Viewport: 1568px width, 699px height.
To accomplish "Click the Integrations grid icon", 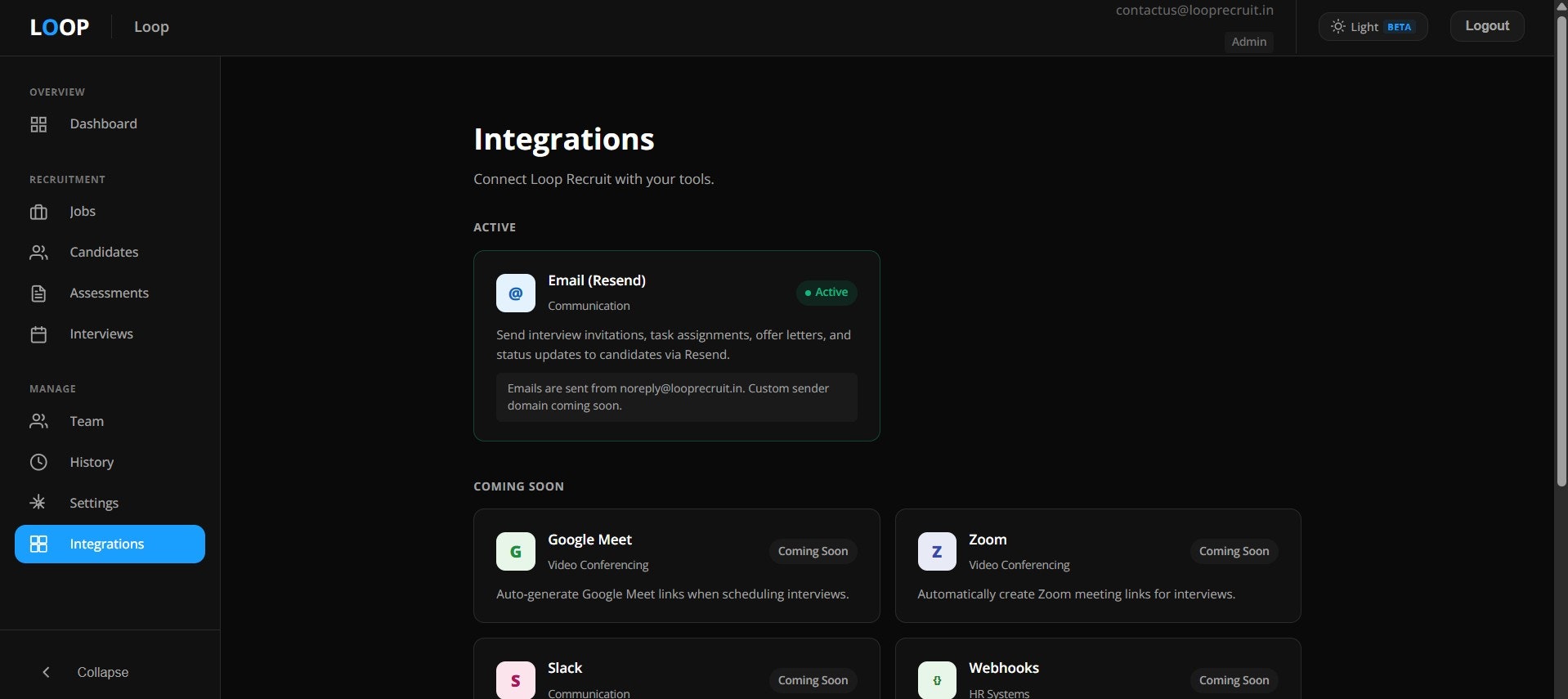I will 38,544.
